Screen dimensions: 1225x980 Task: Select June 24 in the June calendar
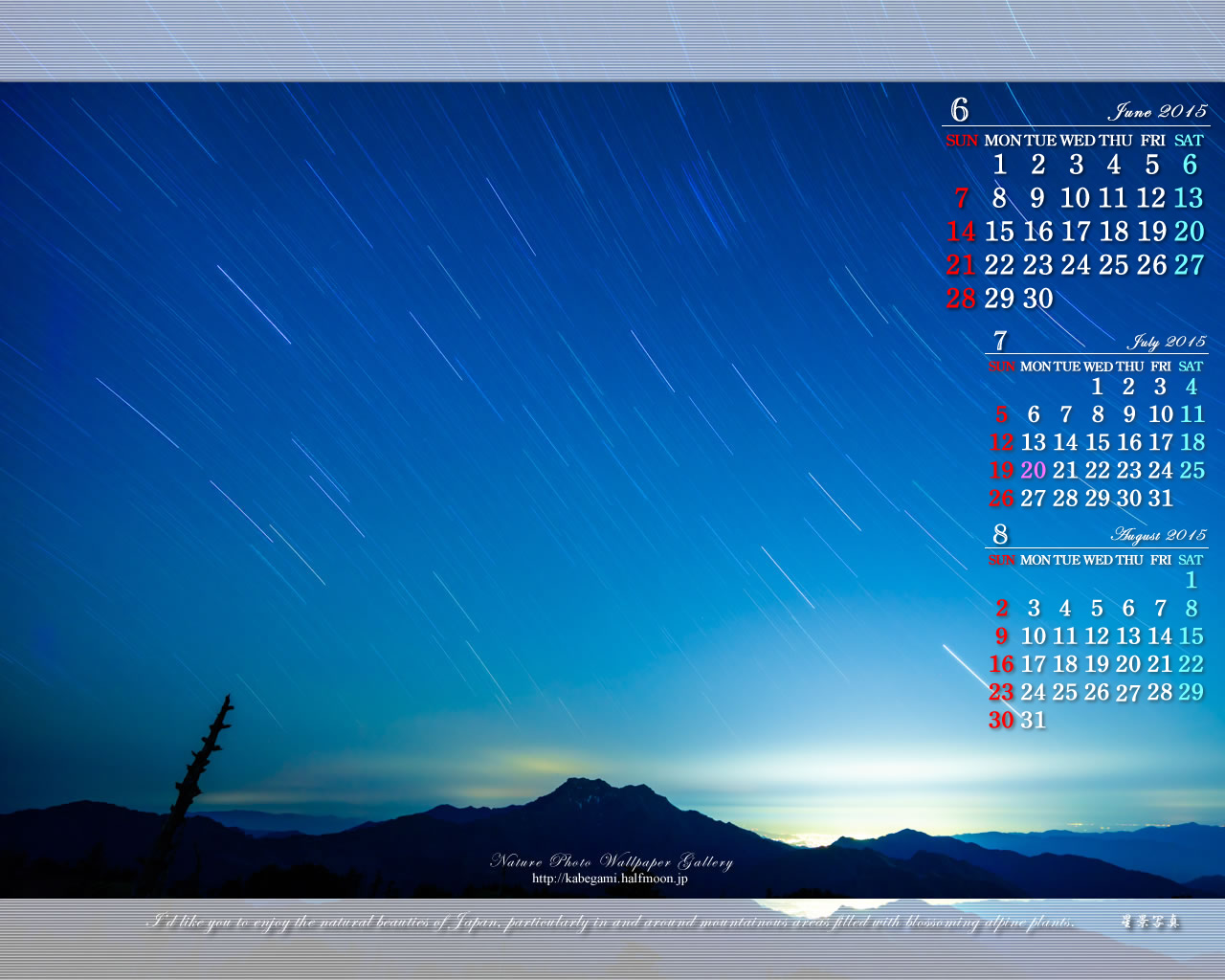[x=1075, y=265]
